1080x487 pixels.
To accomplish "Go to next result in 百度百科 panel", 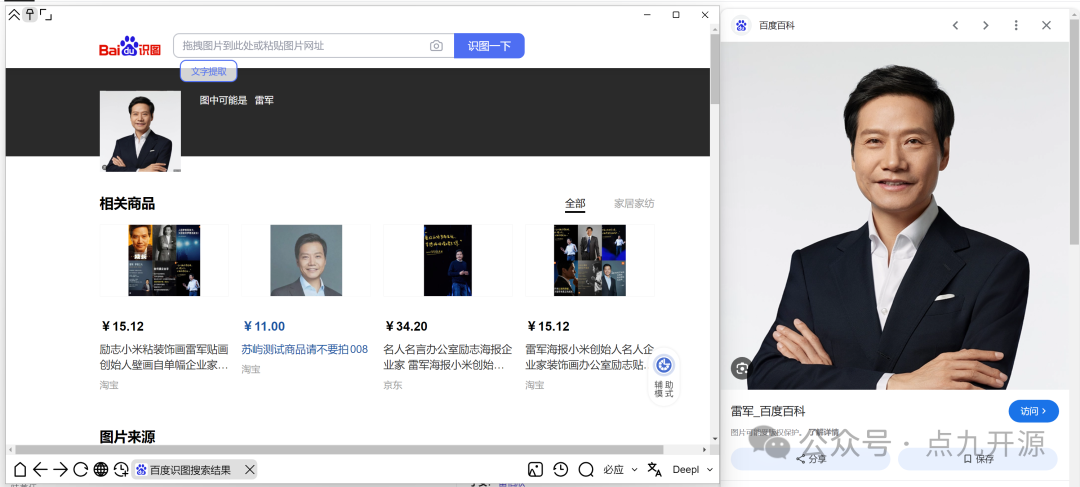I will tap(986, 25).
